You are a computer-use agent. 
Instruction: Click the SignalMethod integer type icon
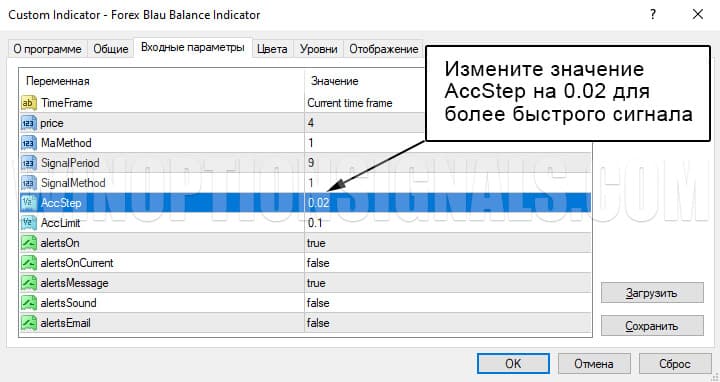click(28, 183)
